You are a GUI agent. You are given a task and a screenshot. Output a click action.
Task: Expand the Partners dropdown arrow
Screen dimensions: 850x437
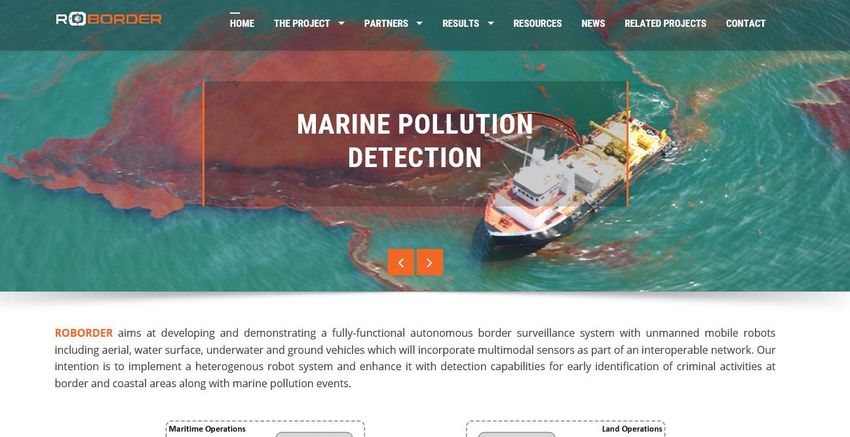click(x=420, y=23)
